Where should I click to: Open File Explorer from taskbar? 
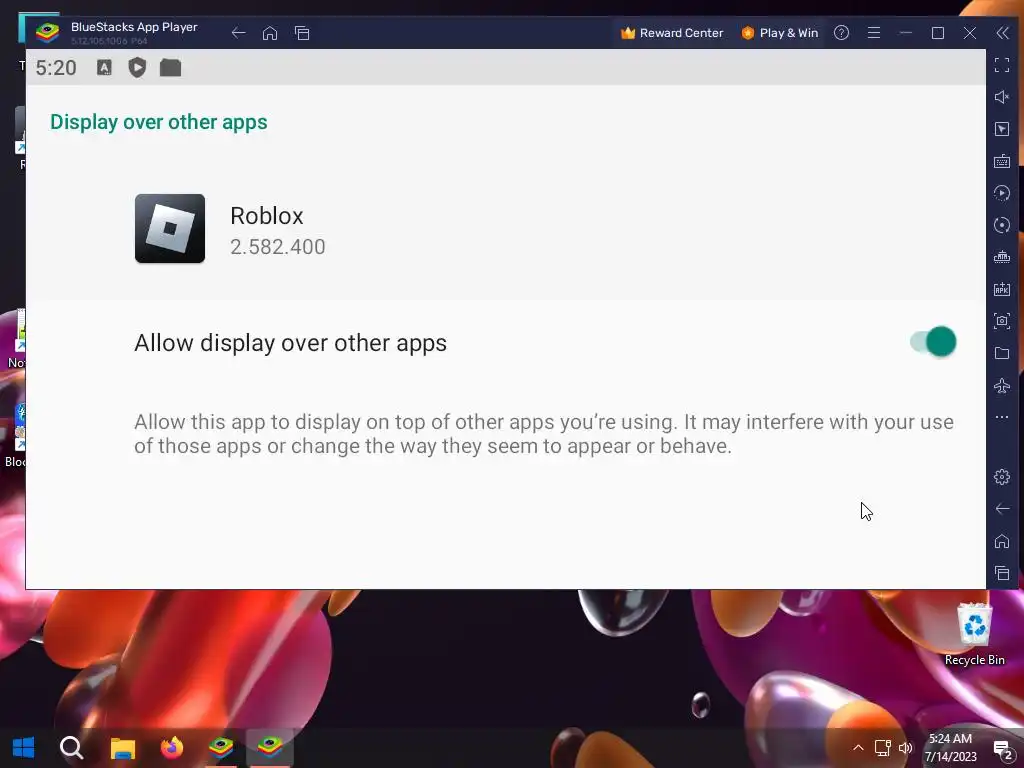click(123, 748)
